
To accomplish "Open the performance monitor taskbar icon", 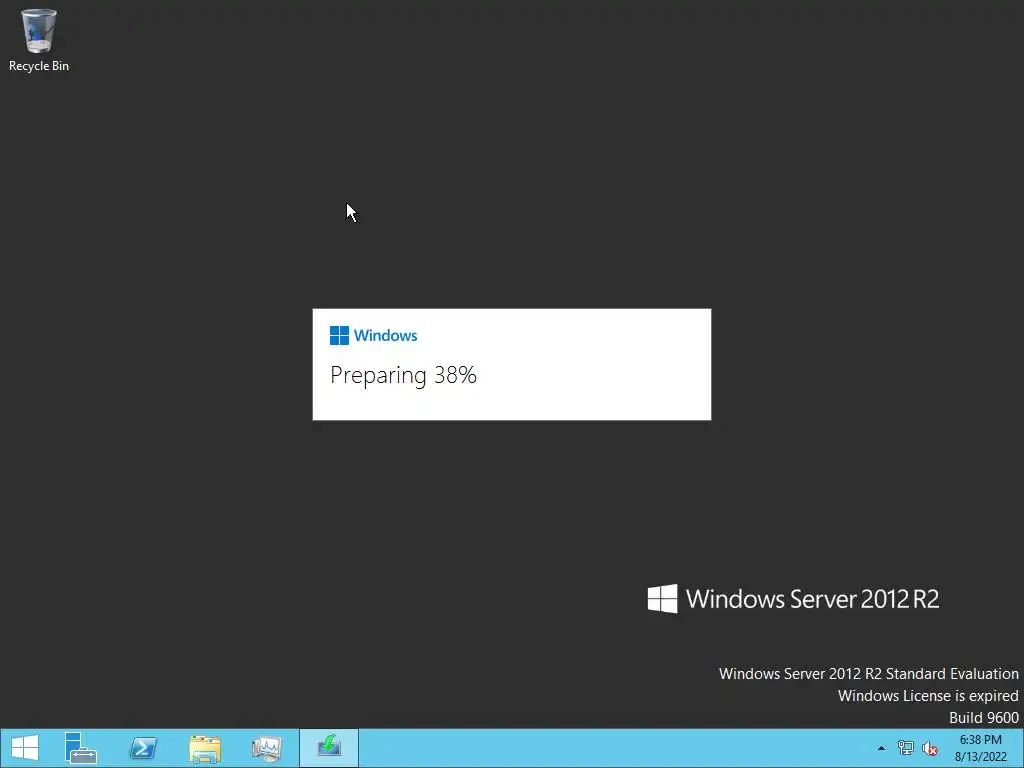I will [267, 748].
